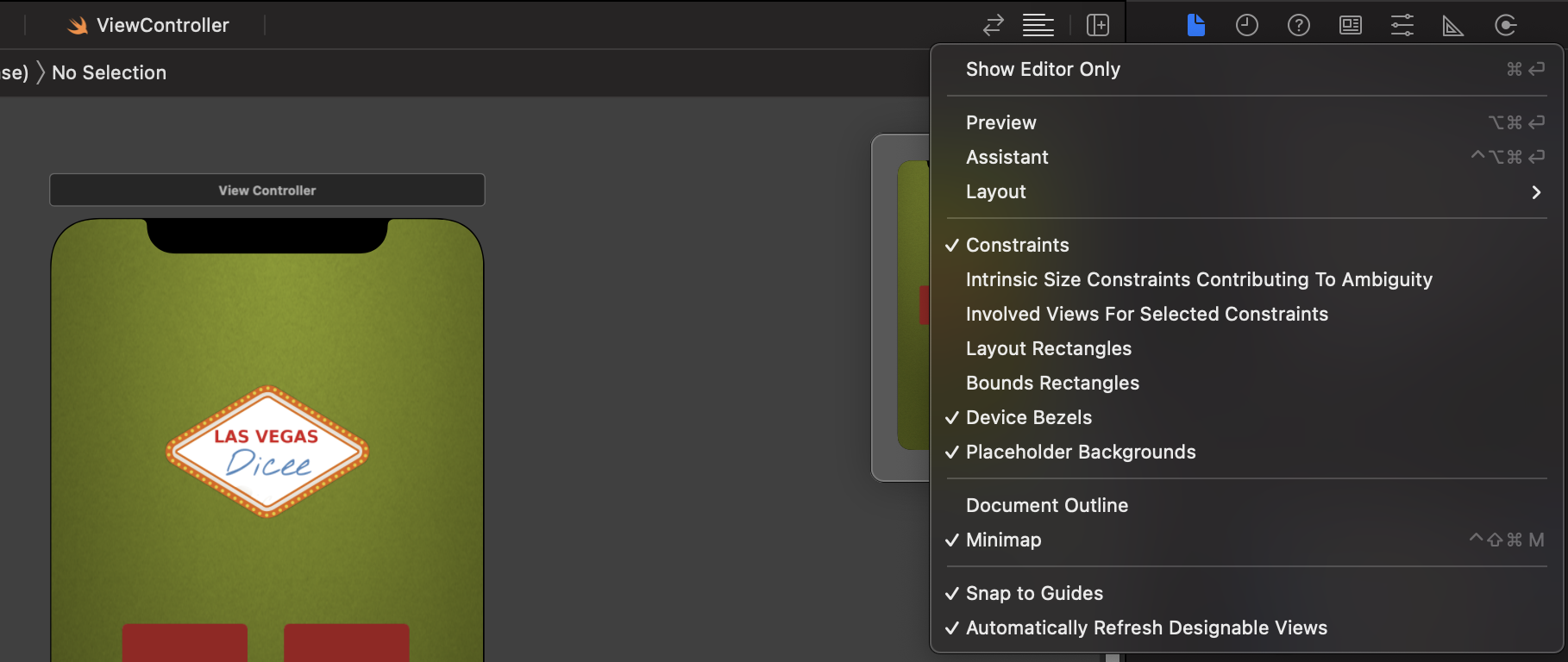Click the View Controller scene title bar
The image size is (1568, 662).
coord(267,190)
